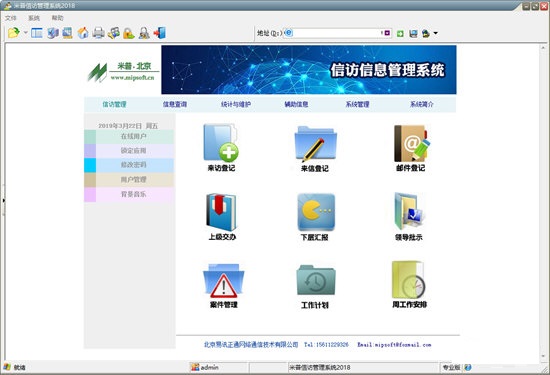Click the admin label in status bar
This screenshot has width=550, height=375.
pos(210,367)
